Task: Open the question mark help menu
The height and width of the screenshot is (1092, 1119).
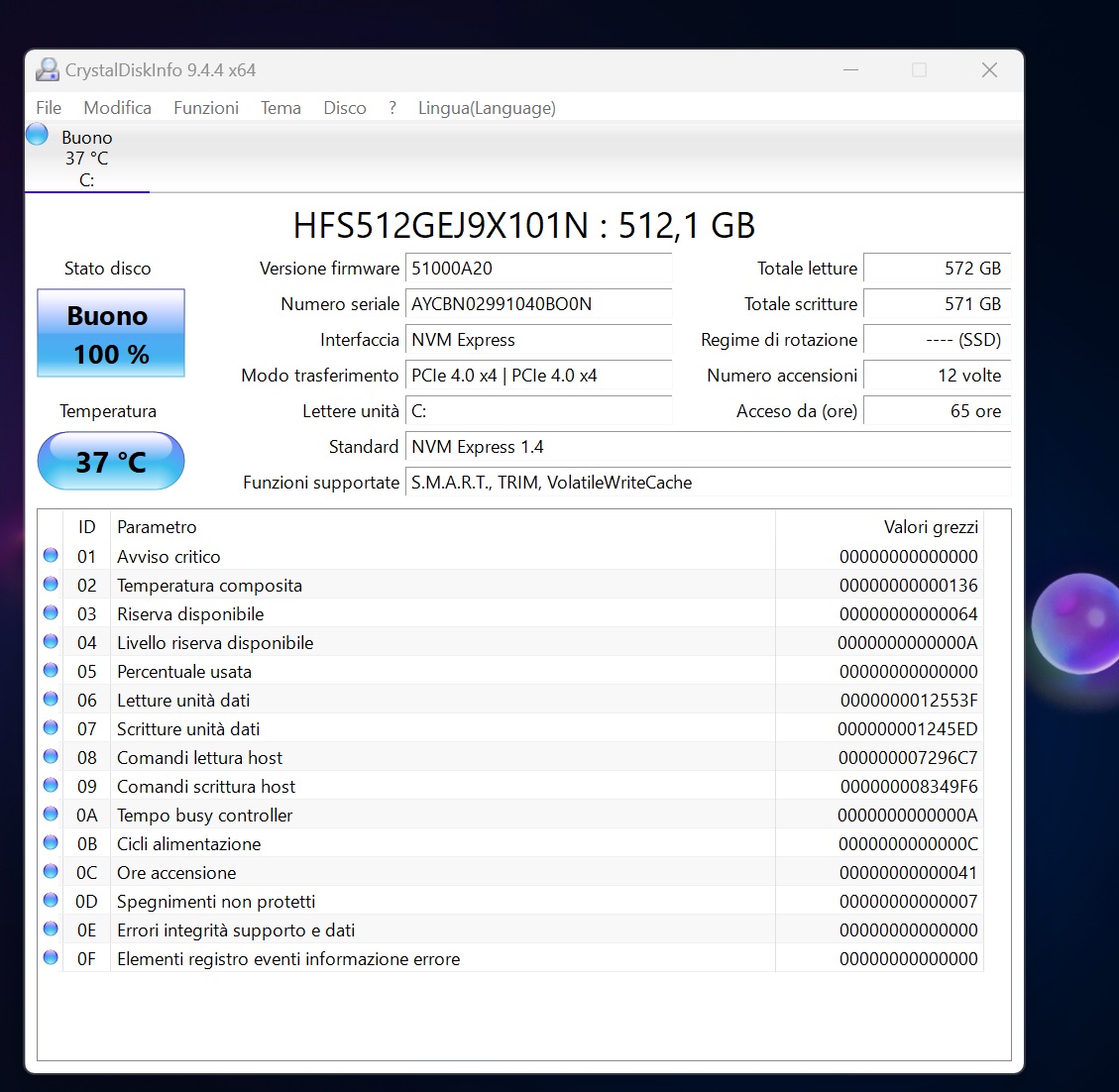Action: (392, 108)
